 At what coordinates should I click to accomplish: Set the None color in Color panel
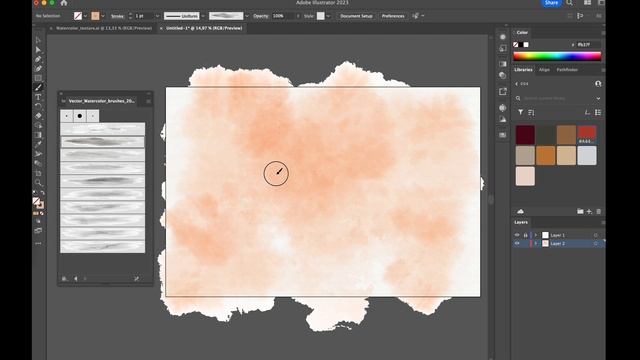[x=516, y=44]
